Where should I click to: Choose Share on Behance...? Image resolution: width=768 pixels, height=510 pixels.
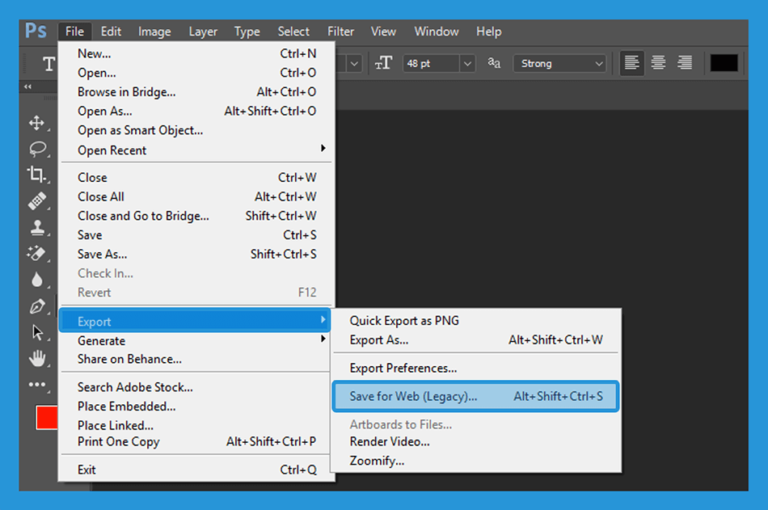point(196,359)
